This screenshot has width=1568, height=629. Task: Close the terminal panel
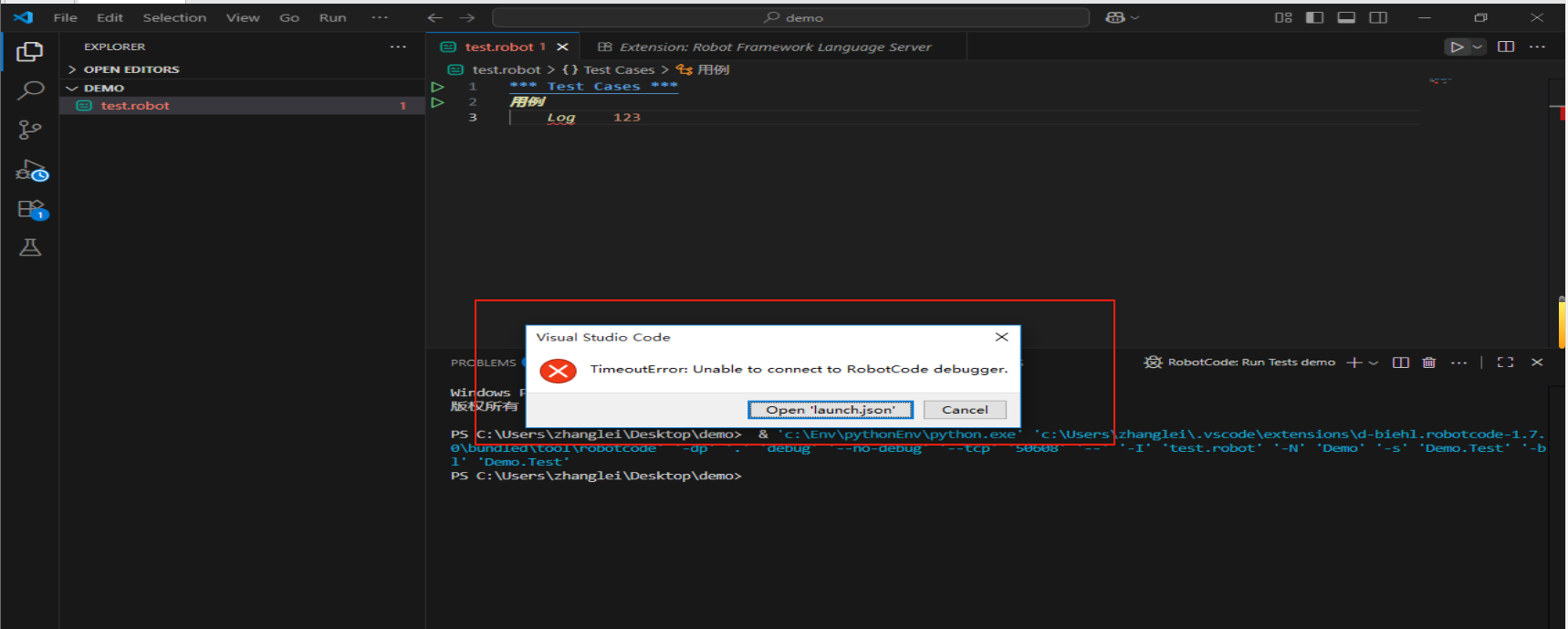1537,362
